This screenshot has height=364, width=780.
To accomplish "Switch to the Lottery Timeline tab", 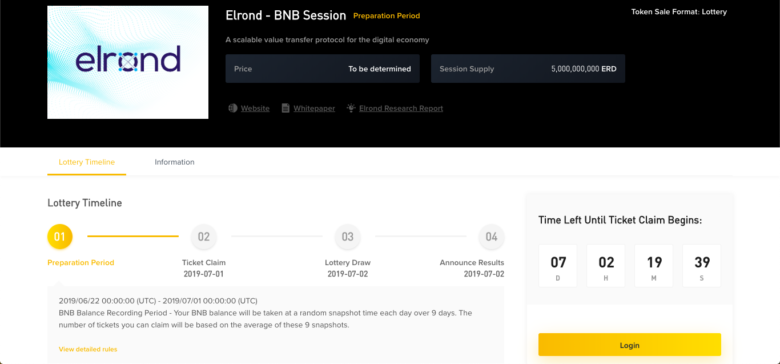I will pyautogui.click(x=87, y=162).
